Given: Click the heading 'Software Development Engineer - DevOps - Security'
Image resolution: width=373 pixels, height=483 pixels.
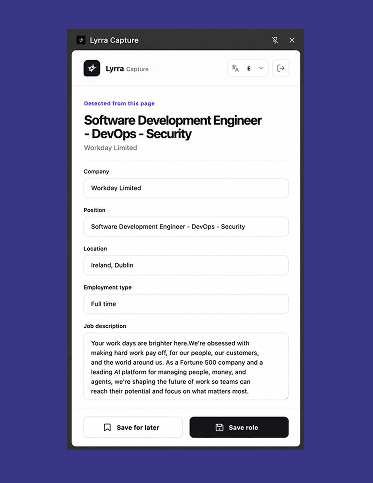Looking at the screenshot, I should pyautogui.click(x=172, y=127).
